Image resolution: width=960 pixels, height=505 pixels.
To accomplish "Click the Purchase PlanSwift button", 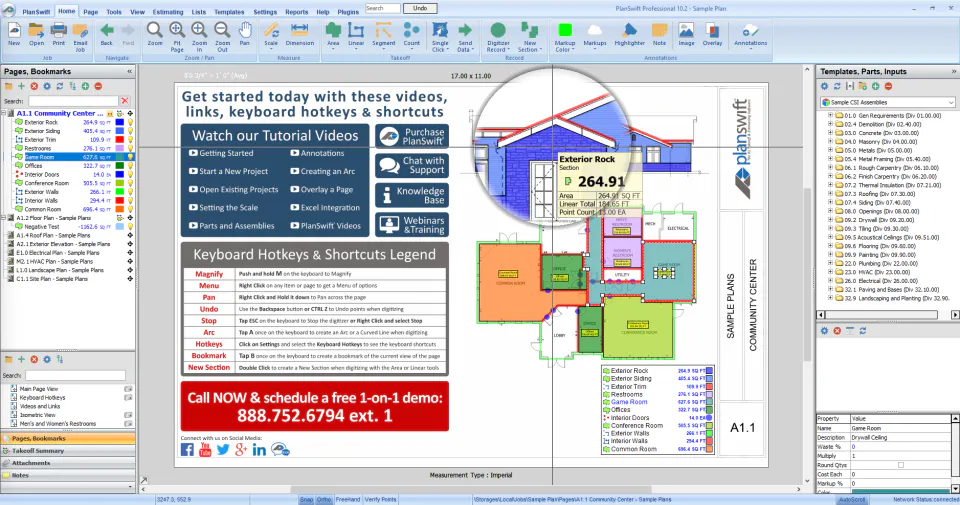I will (x=412, y=136).
